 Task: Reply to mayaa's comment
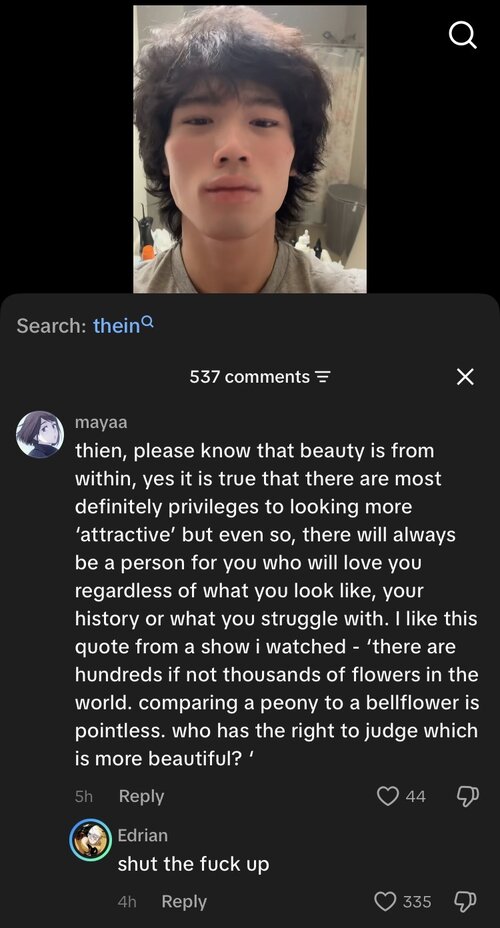click(x=141, y=797)
